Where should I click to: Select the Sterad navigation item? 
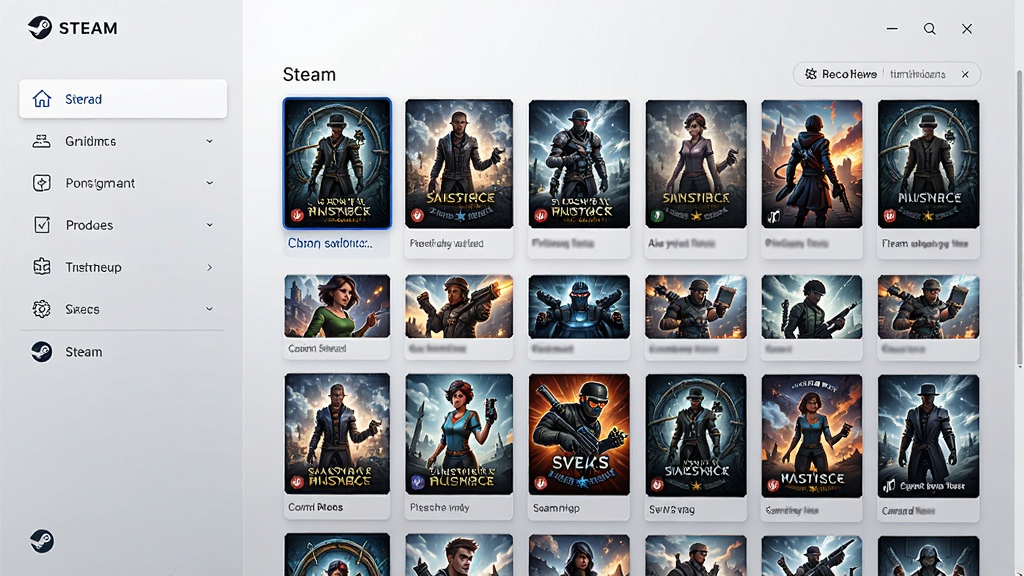(123, 99)
